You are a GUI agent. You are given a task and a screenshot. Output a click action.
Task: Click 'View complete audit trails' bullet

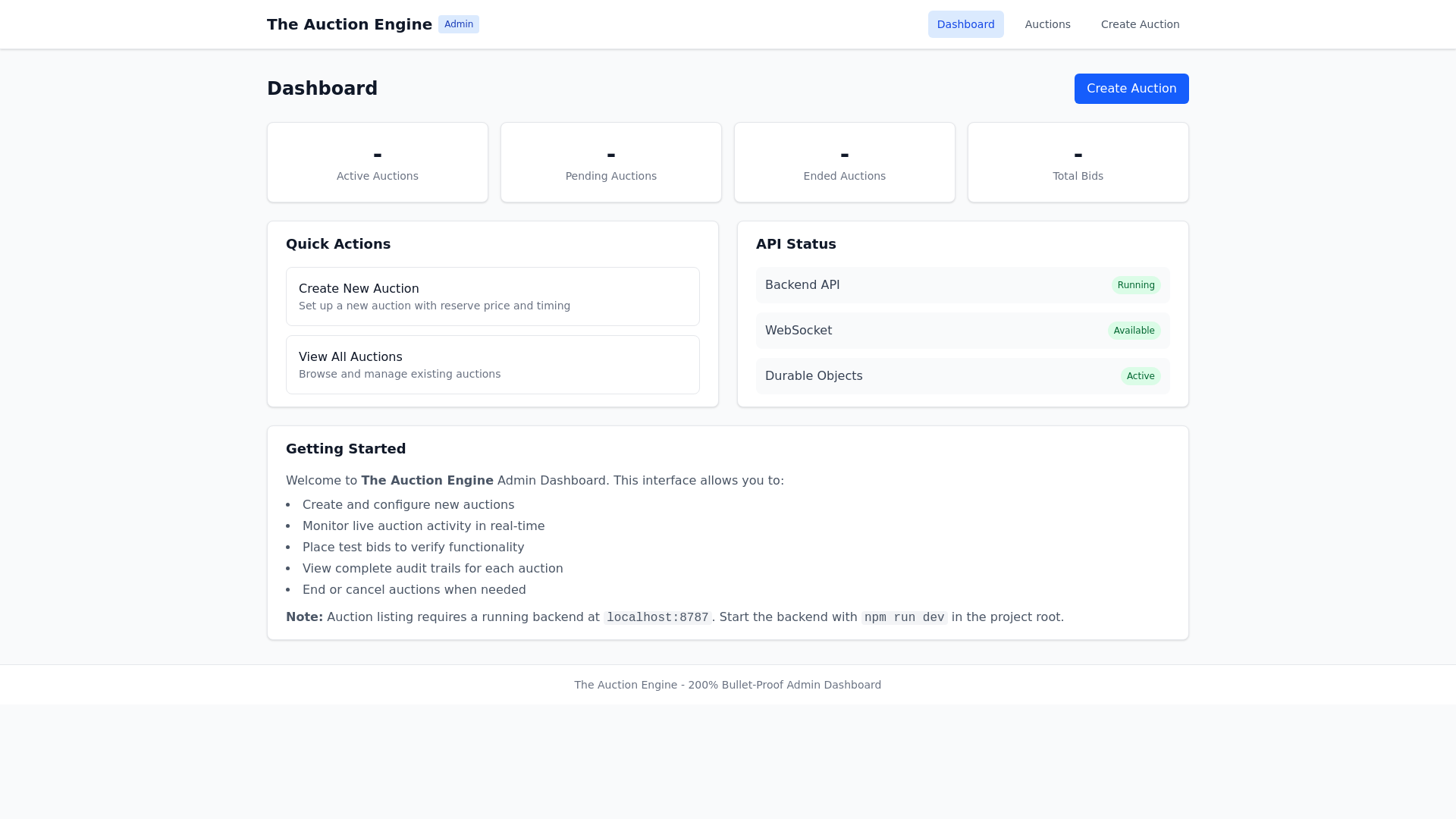pyautogui.click(x=432, y=569)
